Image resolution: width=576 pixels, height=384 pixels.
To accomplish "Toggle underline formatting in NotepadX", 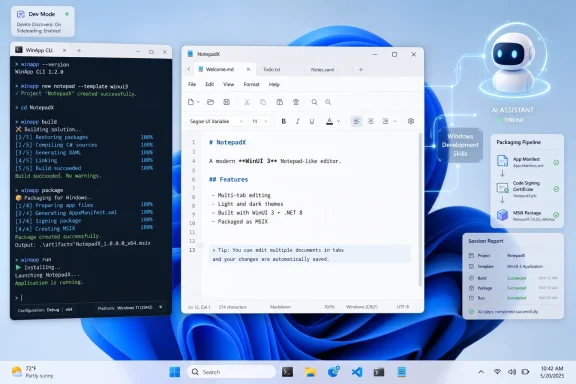I will coord(312,121).
